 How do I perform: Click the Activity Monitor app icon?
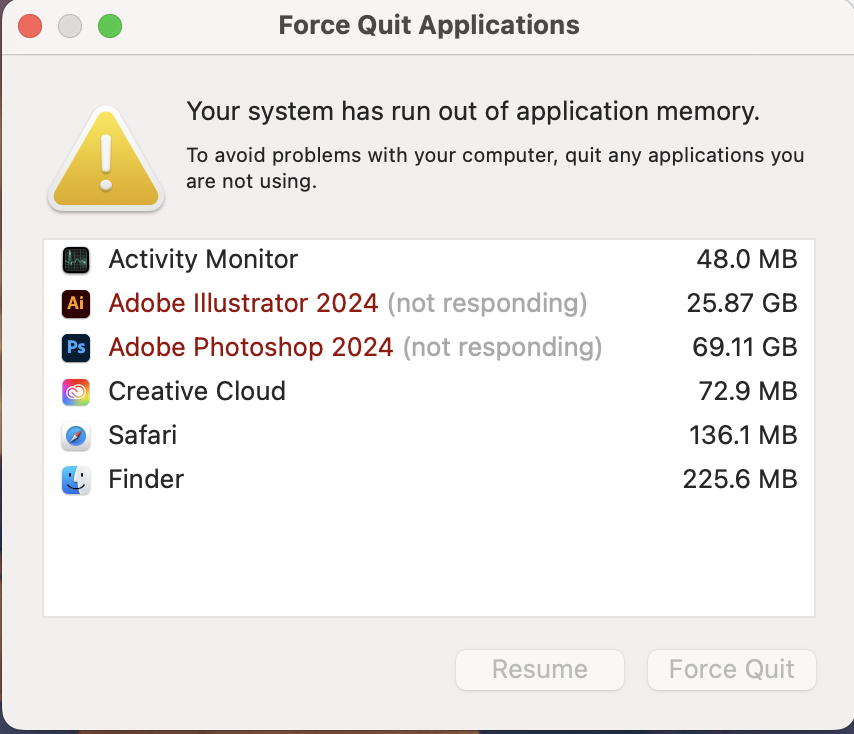[75, 260]
